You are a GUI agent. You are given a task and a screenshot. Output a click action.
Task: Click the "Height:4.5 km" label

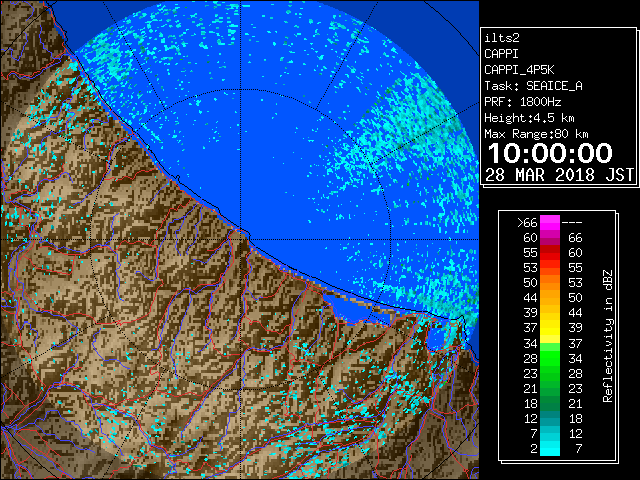click(x=529, y=118)
